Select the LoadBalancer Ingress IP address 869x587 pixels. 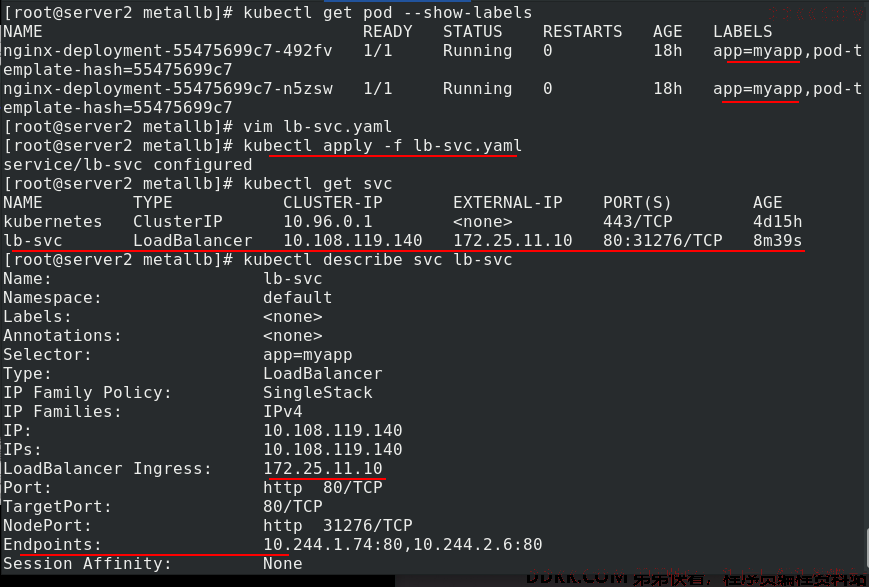point(323,468)
